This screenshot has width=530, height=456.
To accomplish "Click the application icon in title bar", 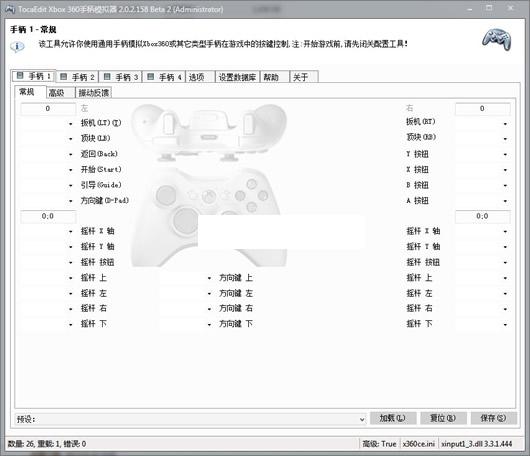I will click(x=10, y=9).
